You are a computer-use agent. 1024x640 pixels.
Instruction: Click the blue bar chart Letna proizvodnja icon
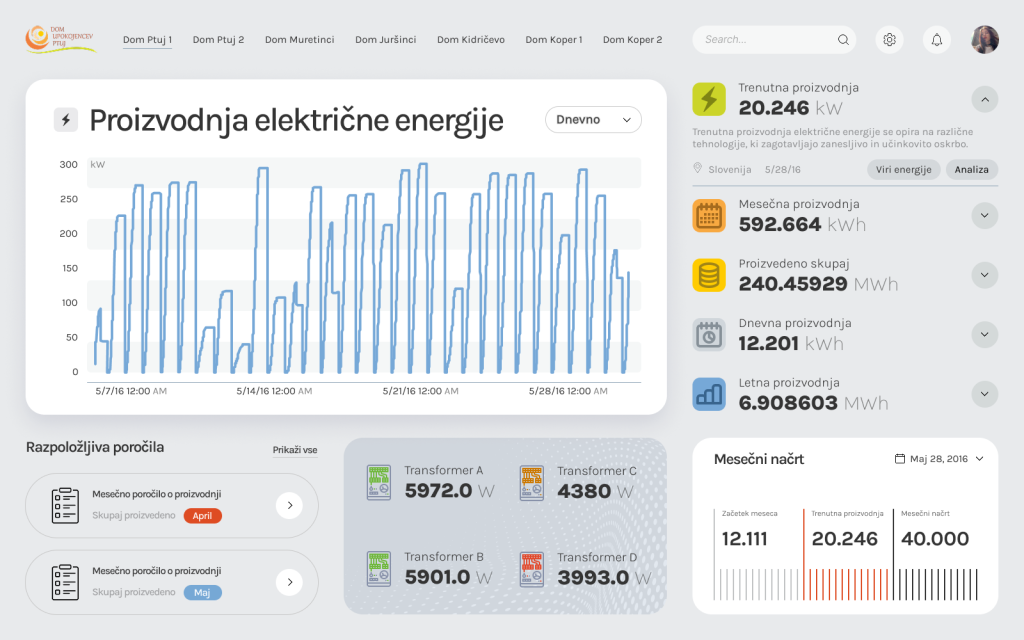709,394
